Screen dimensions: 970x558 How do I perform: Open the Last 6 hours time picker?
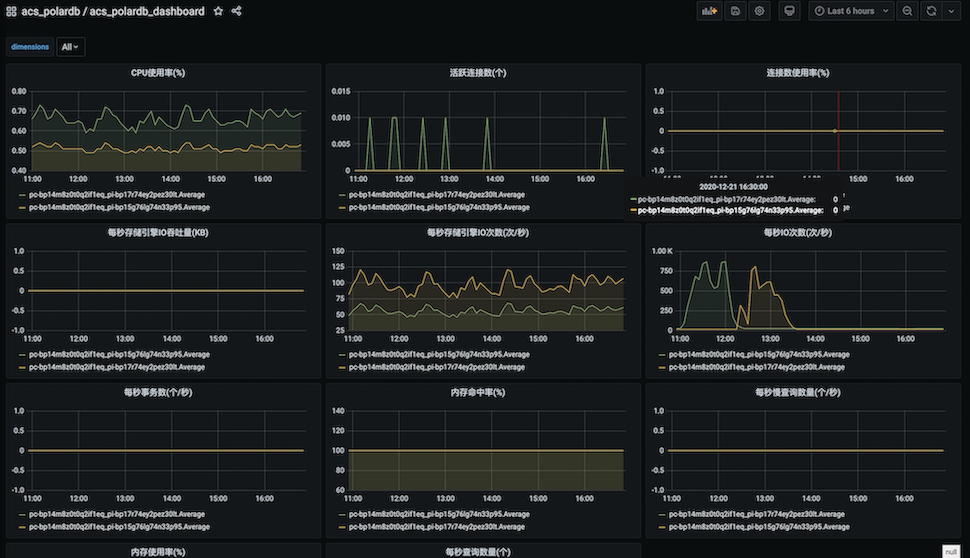850,11
